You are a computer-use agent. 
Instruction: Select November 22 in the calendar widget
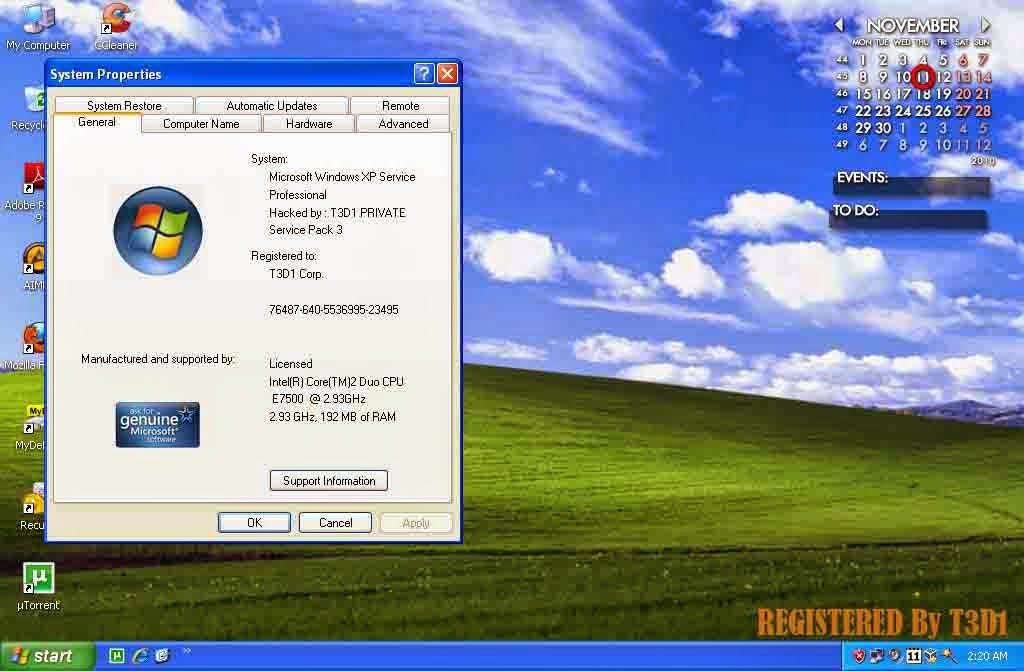click(863, 111)
